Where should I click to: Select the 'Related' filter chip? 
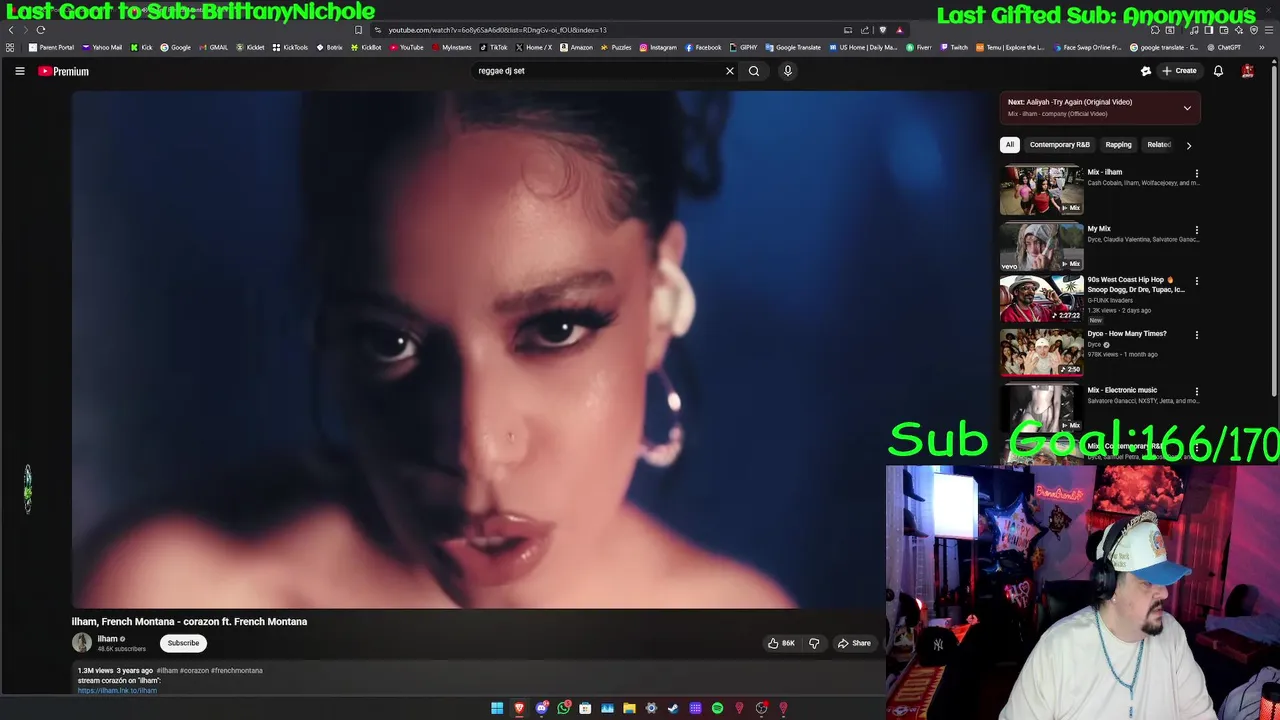click(x=1159, y=145)
